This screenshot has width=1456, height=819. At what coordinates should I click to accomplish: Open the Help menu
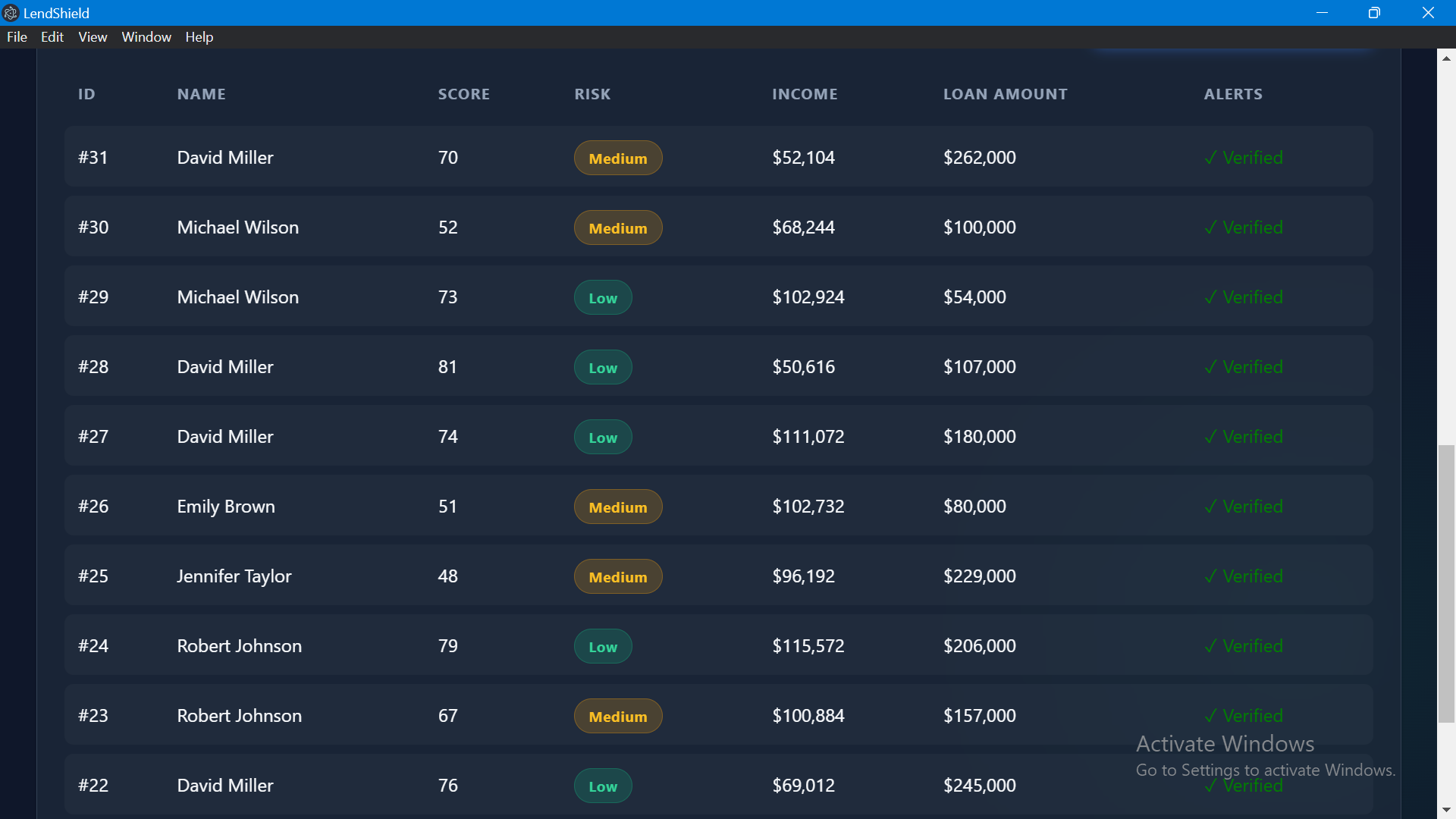pos(199,37)
